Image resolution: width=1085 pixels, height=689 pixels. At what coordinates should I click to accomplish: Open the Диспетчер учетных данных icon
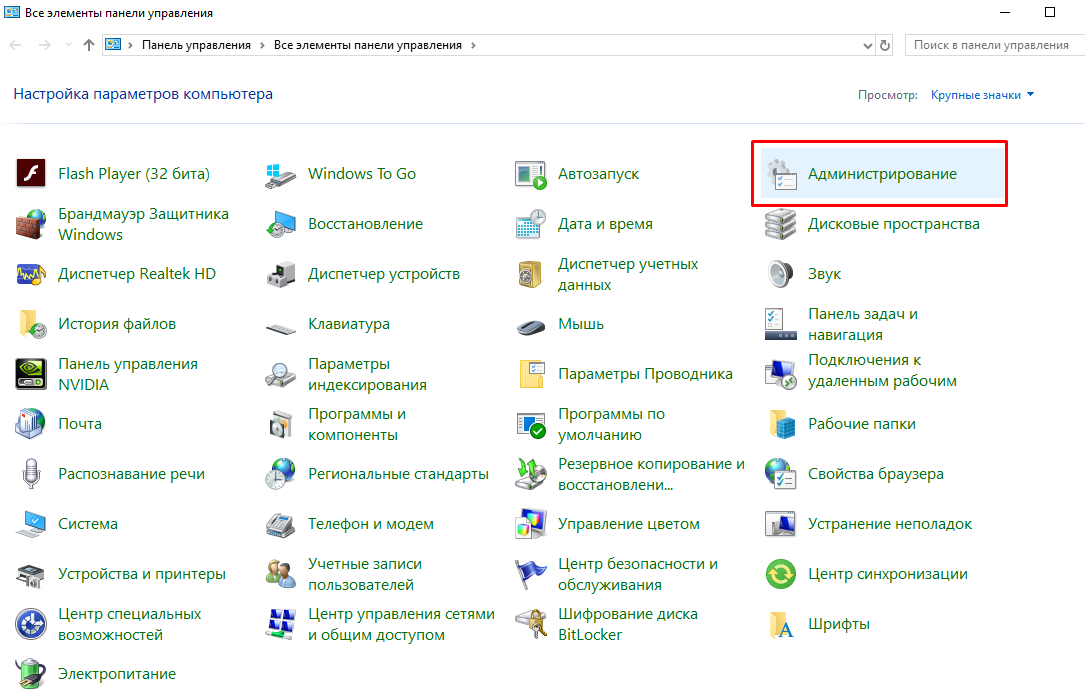[531, 274]
